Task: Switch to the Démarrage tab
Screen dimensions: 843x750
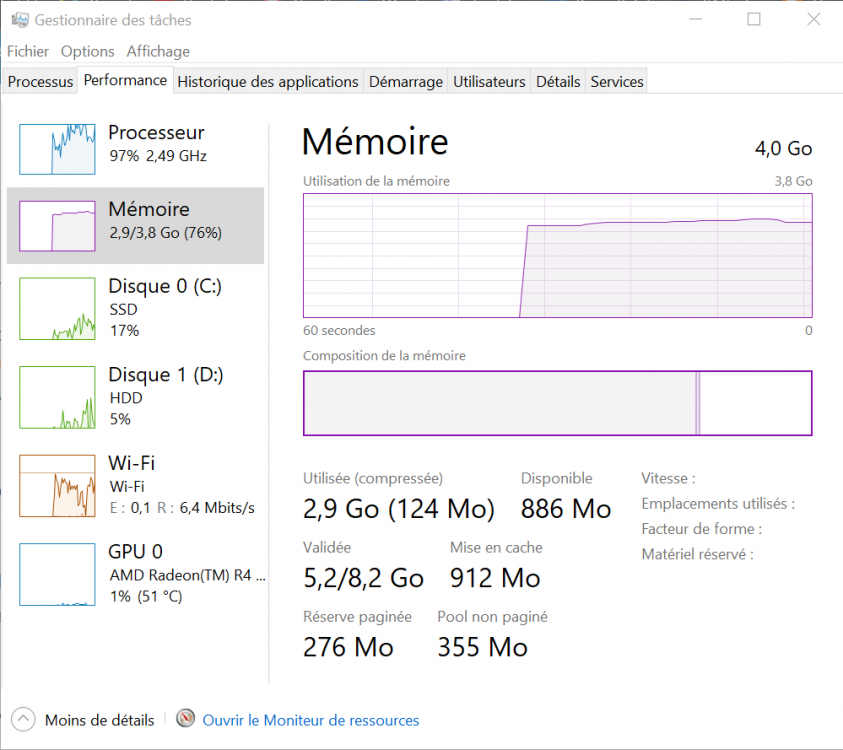Action: pyautogui.click(x=406, y=82)
